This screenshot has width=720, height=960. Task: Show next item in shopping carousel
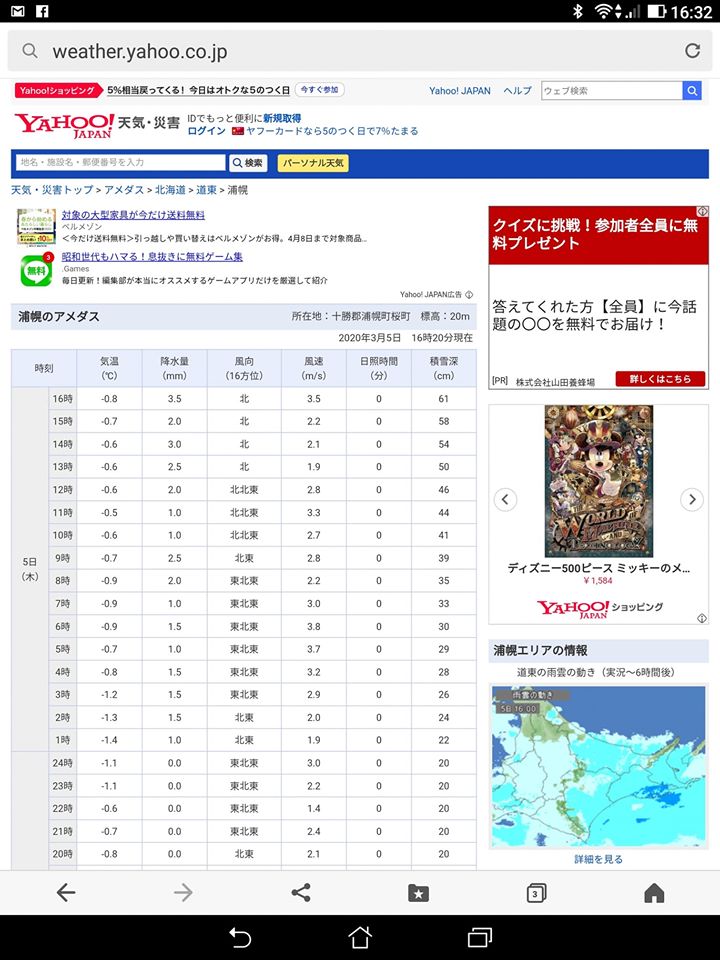(692, 499)
